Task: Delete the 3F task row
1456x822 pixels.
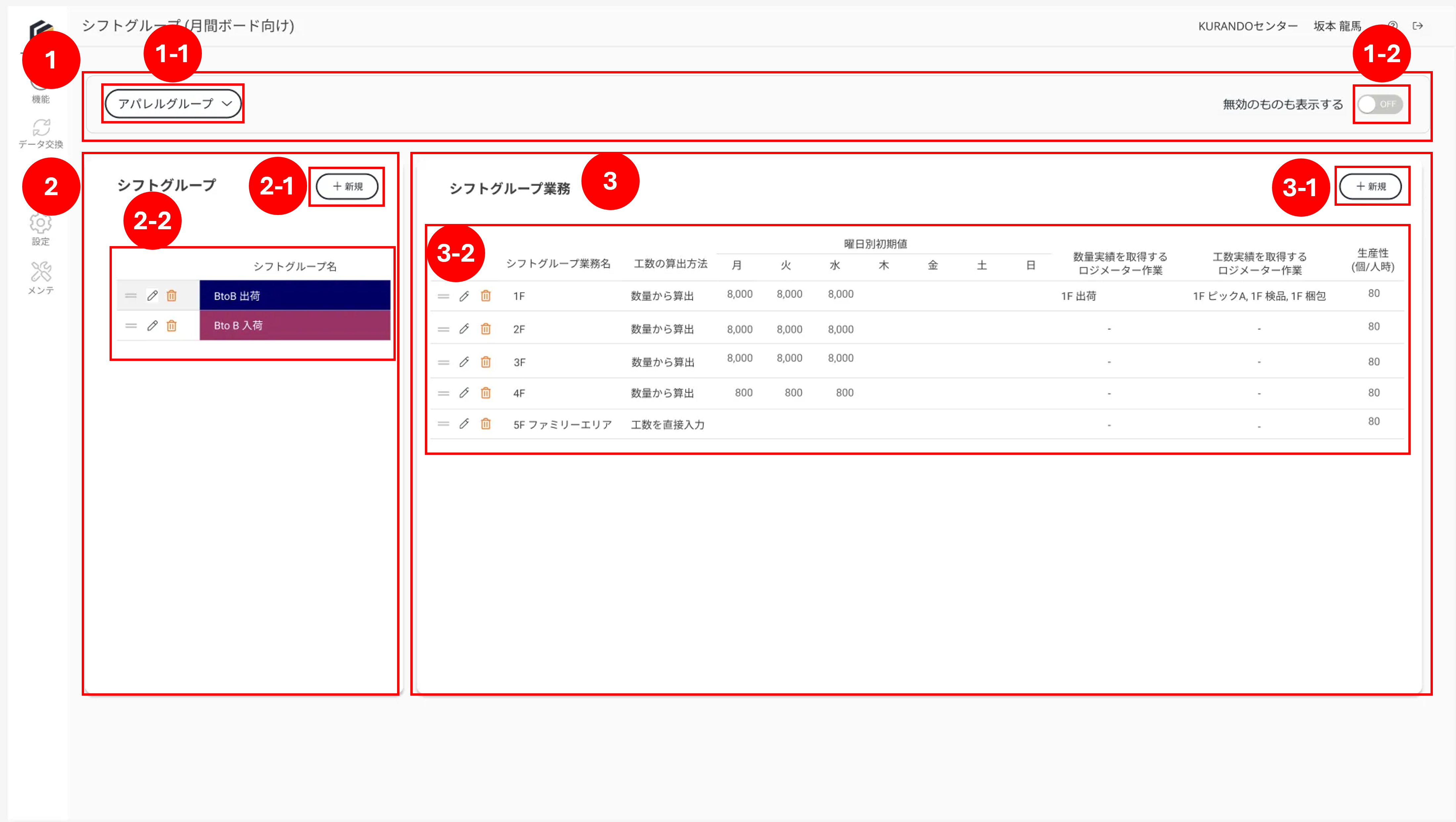Action: [x=485, y=362]
